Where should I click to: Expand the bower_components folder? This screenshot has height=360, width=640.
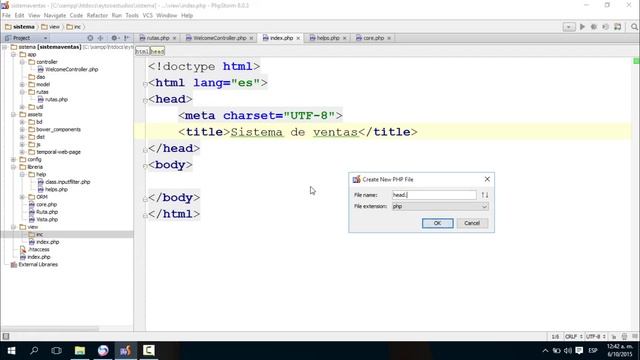coord(22,129)
